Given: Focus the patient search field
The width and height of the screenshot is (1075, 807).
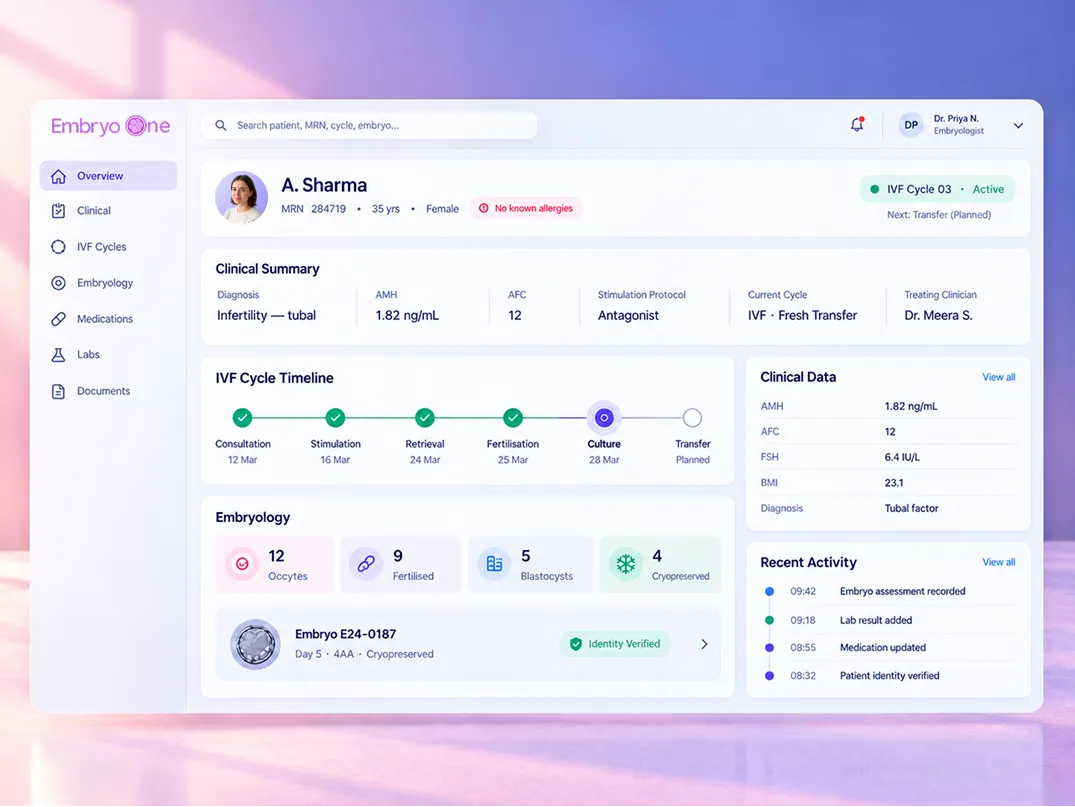Looking at the screenshot, I should (369, 125).
